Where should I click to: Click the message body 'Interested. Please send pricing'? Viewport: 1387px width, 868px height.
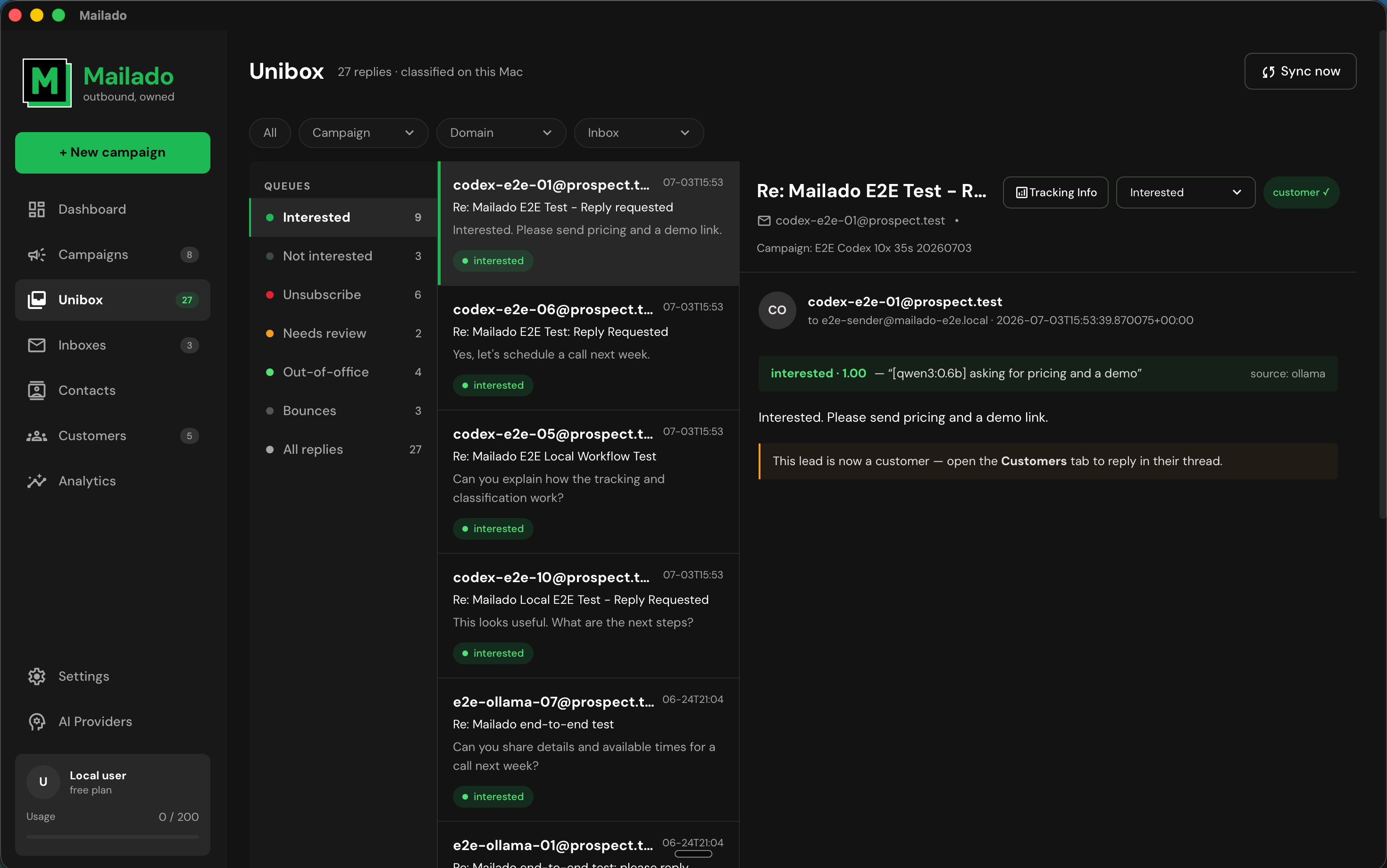pos(903,418)
